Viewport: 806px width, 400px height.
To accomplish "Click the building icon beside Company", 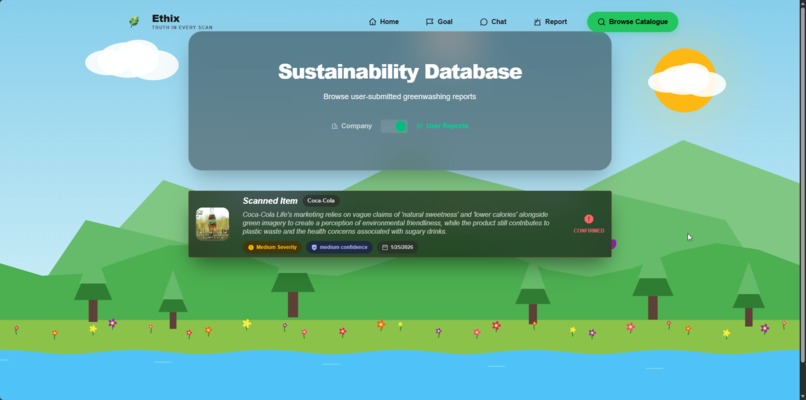I will [x=335, y=126].
